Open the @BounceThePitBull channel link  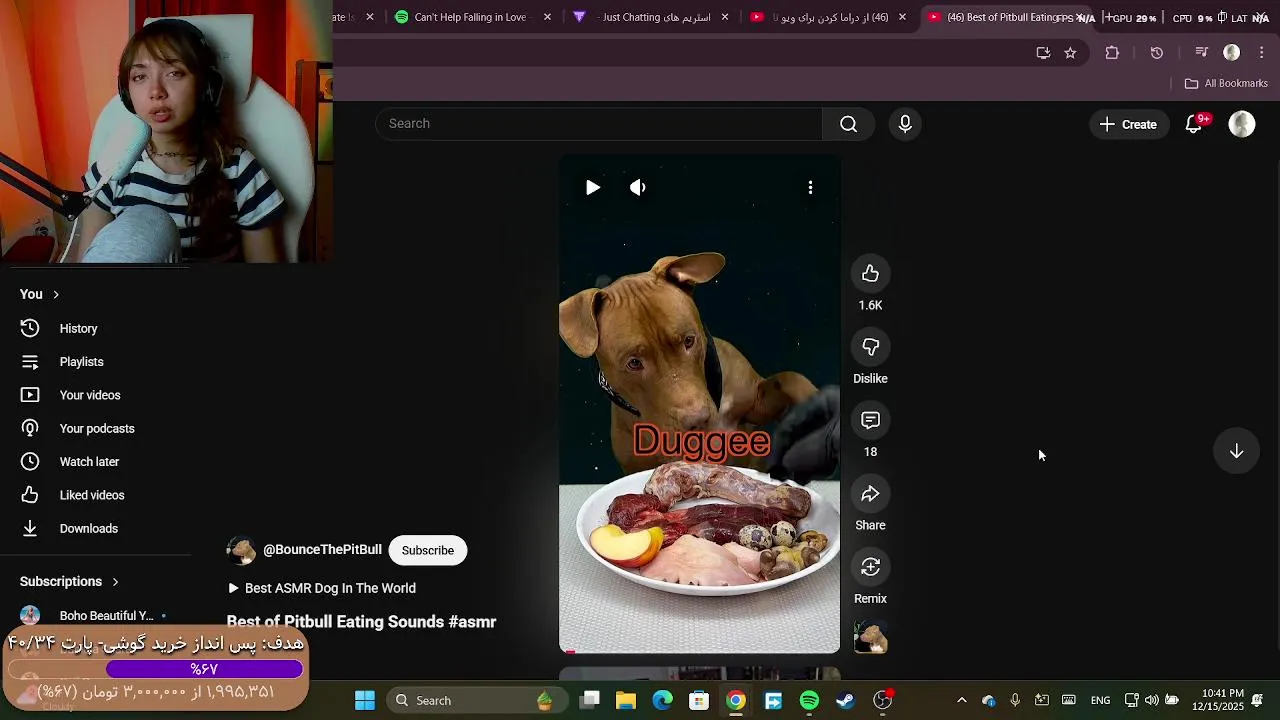click(x=322, y=550)
